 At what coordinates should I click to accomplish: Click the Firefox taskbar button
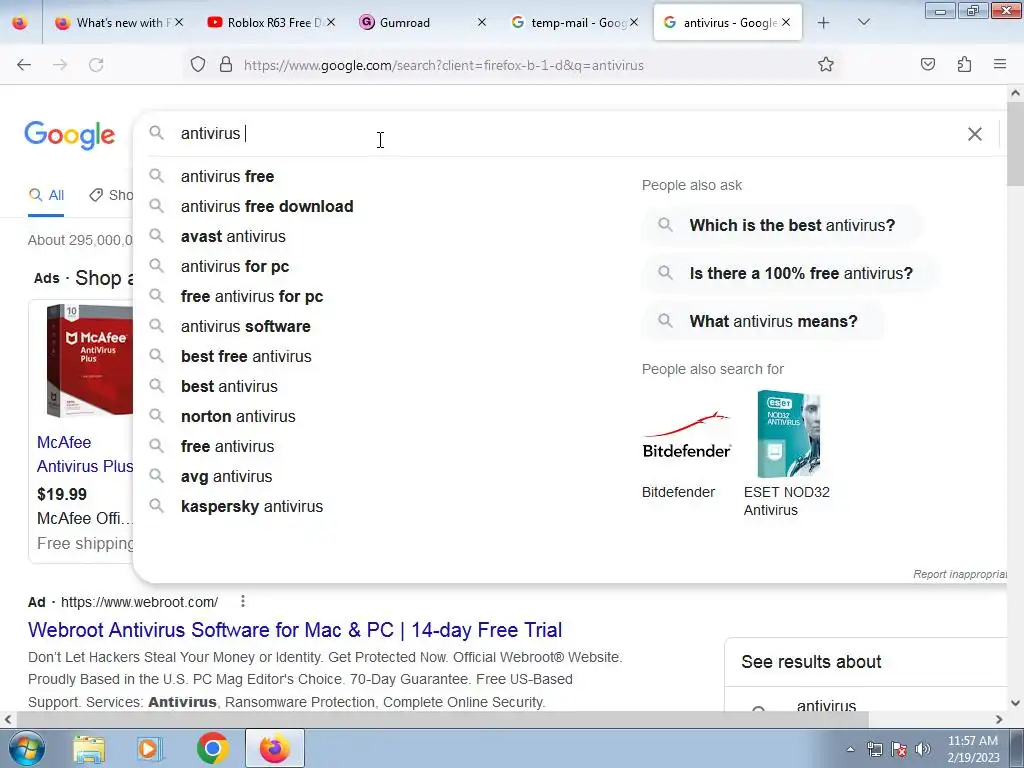pos(275,748)
